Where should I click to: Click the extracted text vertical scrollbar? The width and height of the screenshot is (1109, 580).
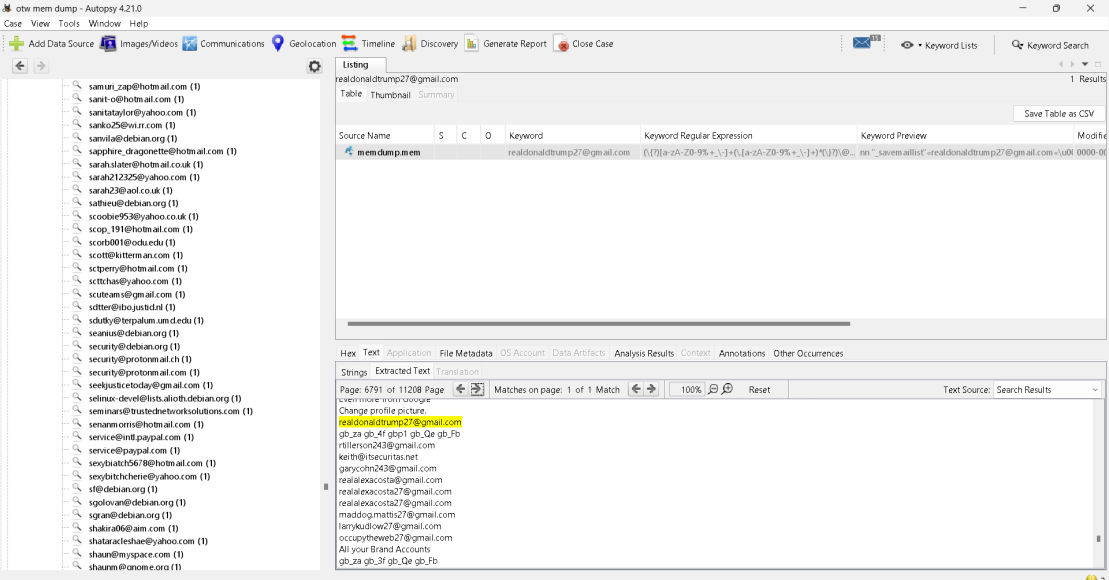(x=1098, y=538)
